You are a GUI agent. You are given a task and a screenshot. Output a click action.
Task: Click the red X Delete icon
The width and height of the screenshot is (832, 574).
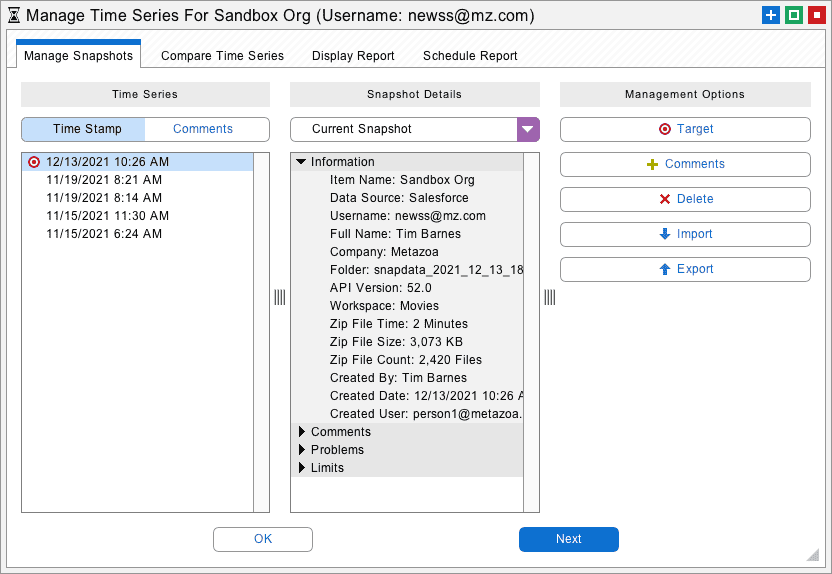pos(665,199)
